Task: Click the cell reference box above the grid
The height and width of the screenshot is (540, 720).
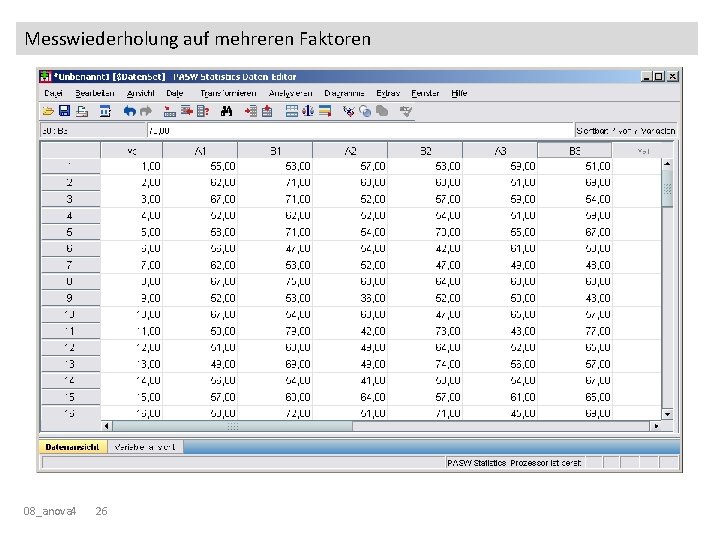Action: (x=93, y=131)
